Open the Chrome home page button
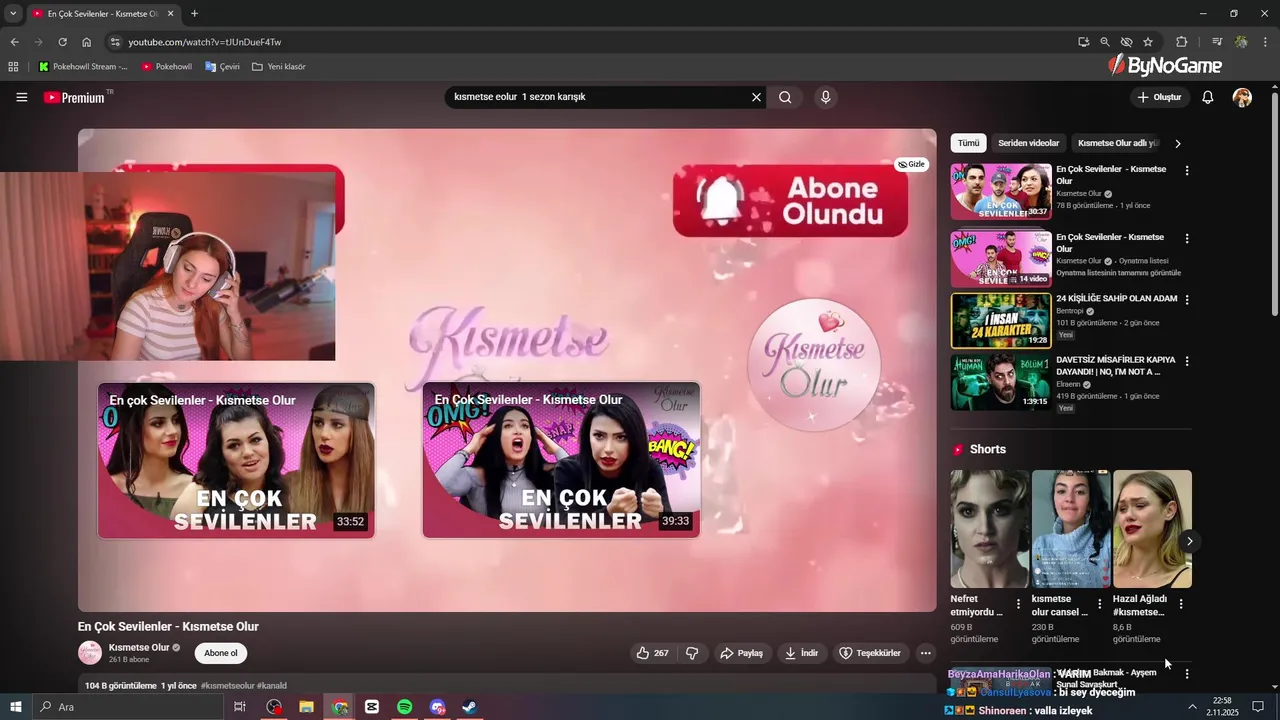This screenshot has height=720, width=1280. pos(86,42)
